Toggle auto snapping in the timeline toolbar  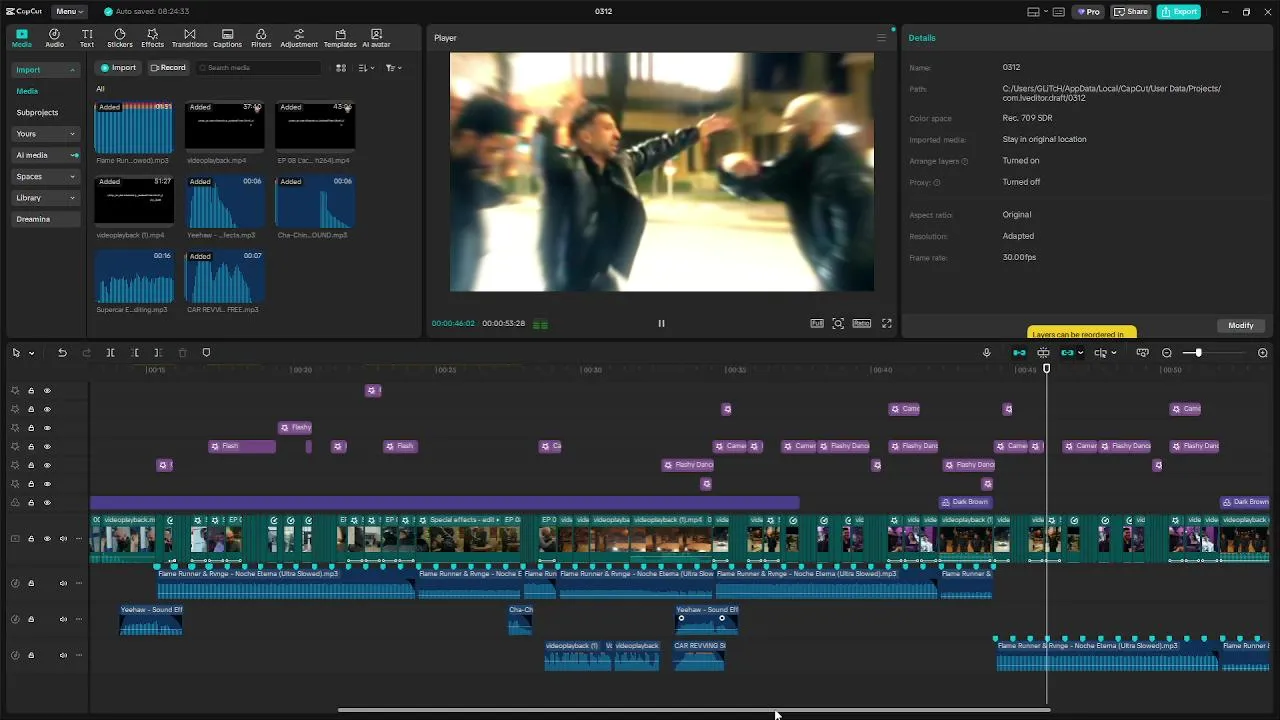(x=1043, y=353)
